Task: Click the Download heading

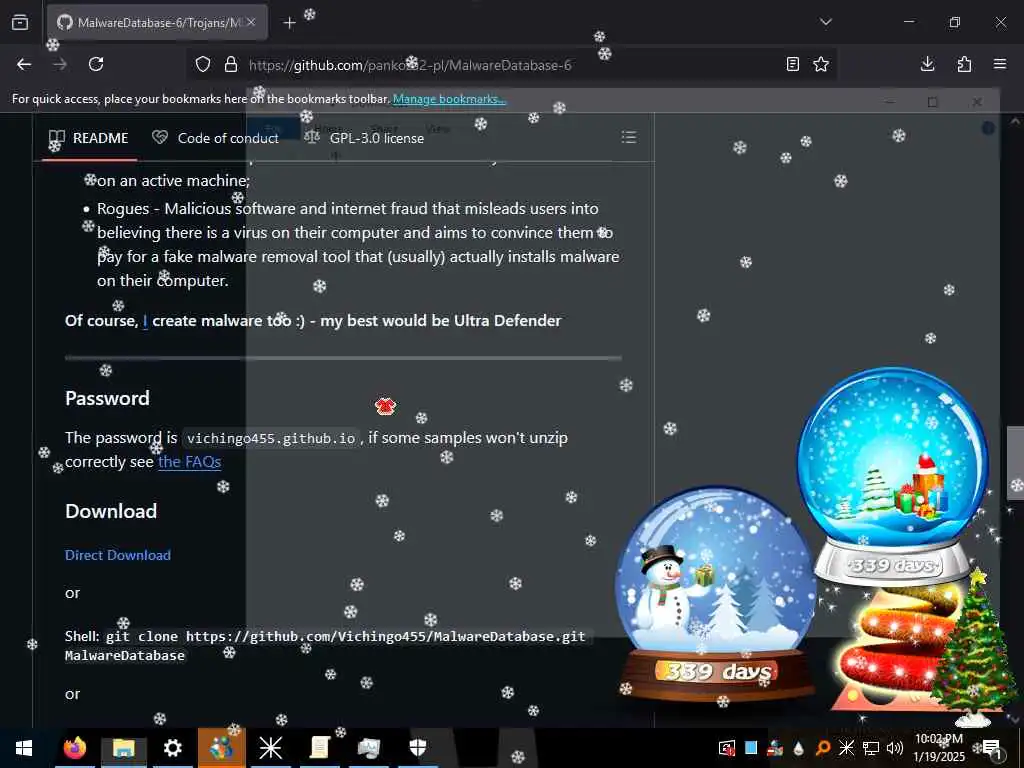Action: point(111,511)
